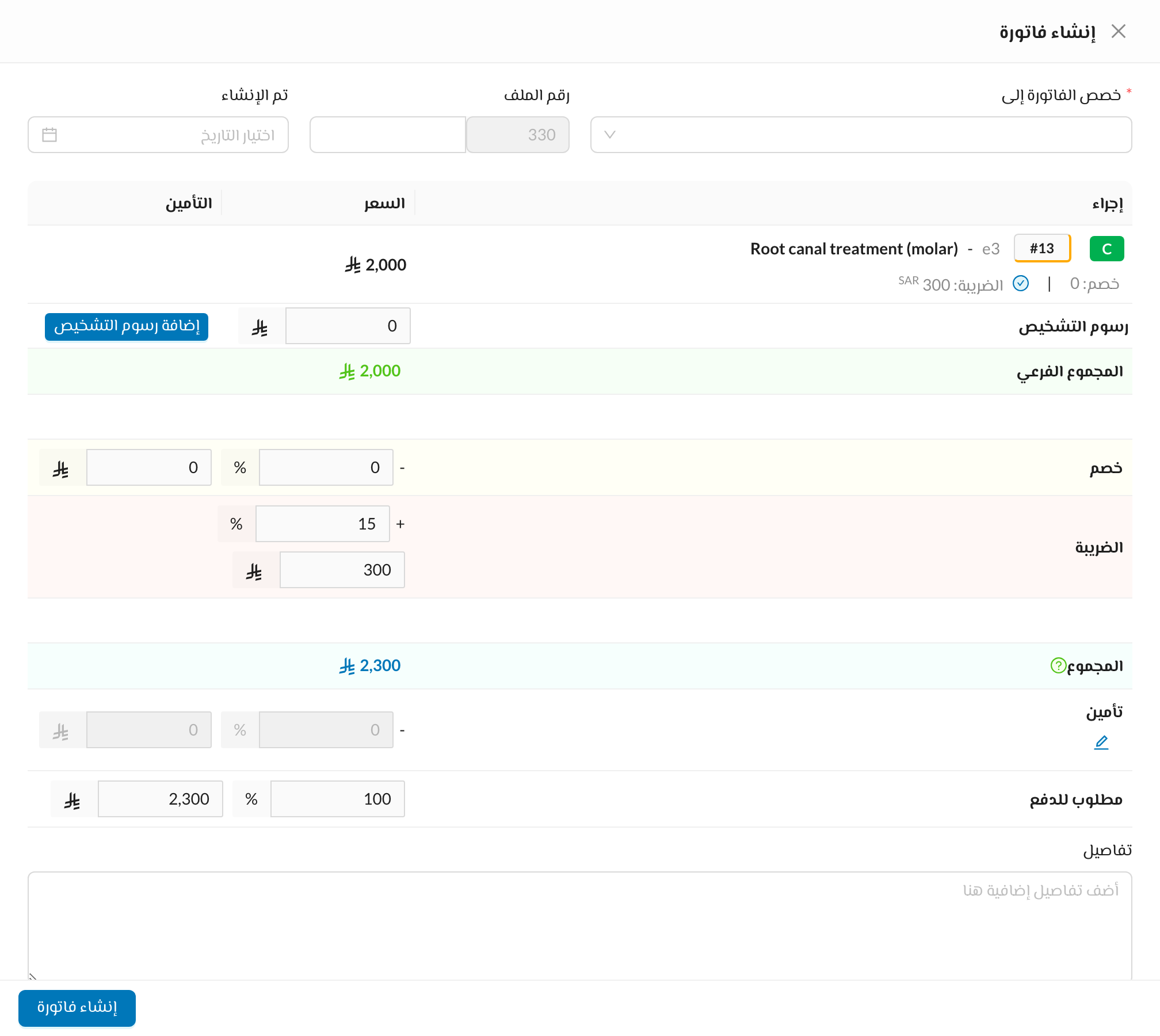Click the tax amount input showing 300
This screenshot has height=1036, width=1160.
coord(342,570)
